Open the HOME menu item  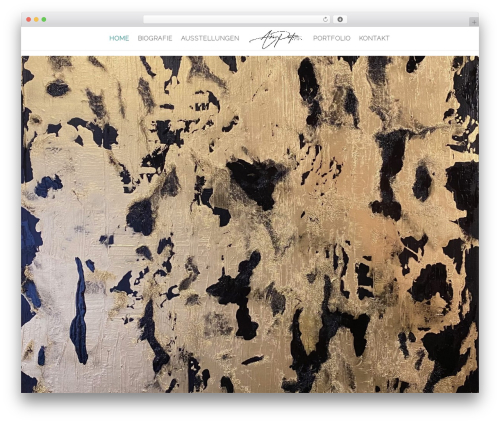point(119,38)
